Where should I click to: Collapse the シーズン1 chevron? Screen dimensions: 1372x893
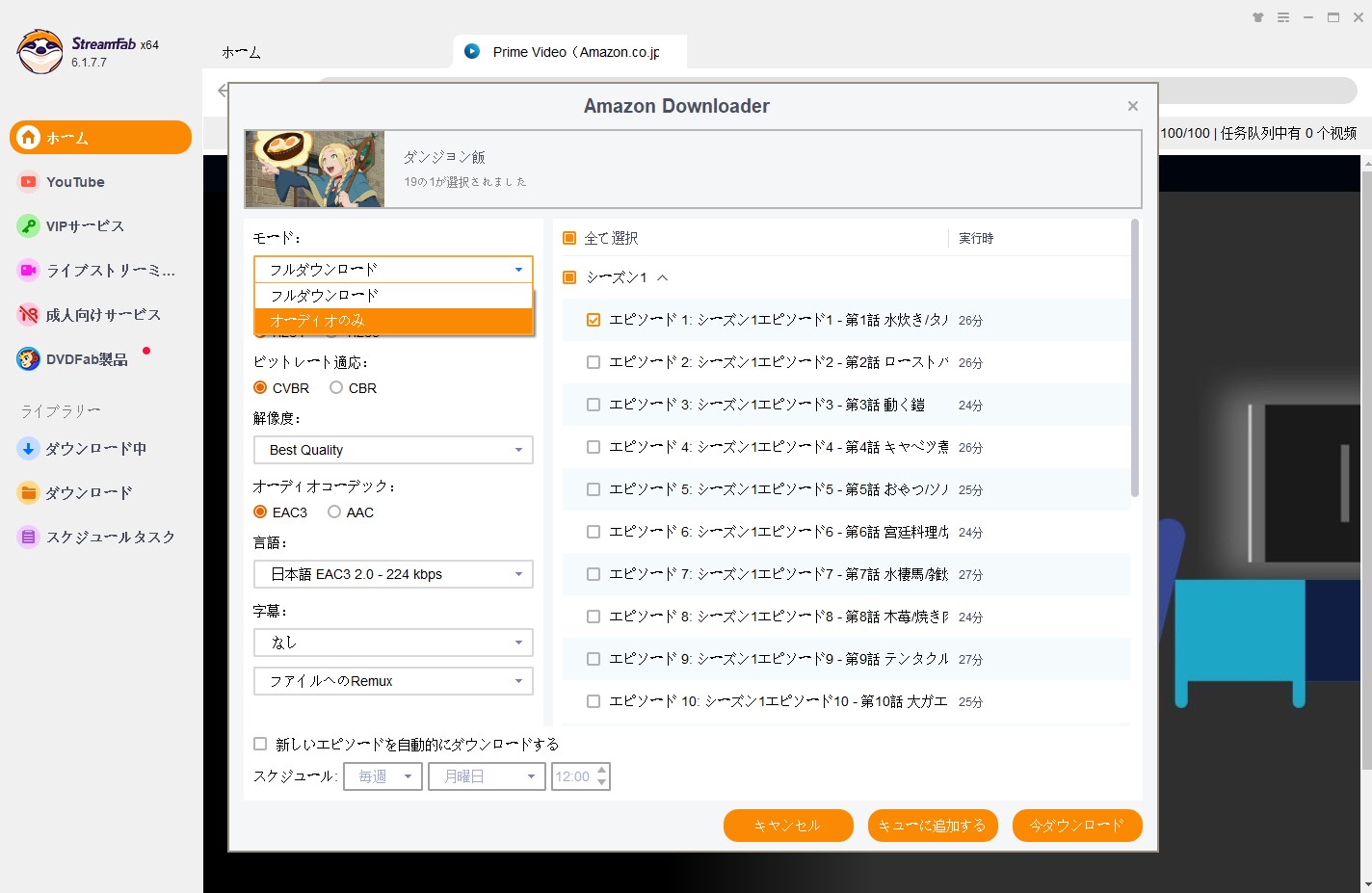coord(663,277)
